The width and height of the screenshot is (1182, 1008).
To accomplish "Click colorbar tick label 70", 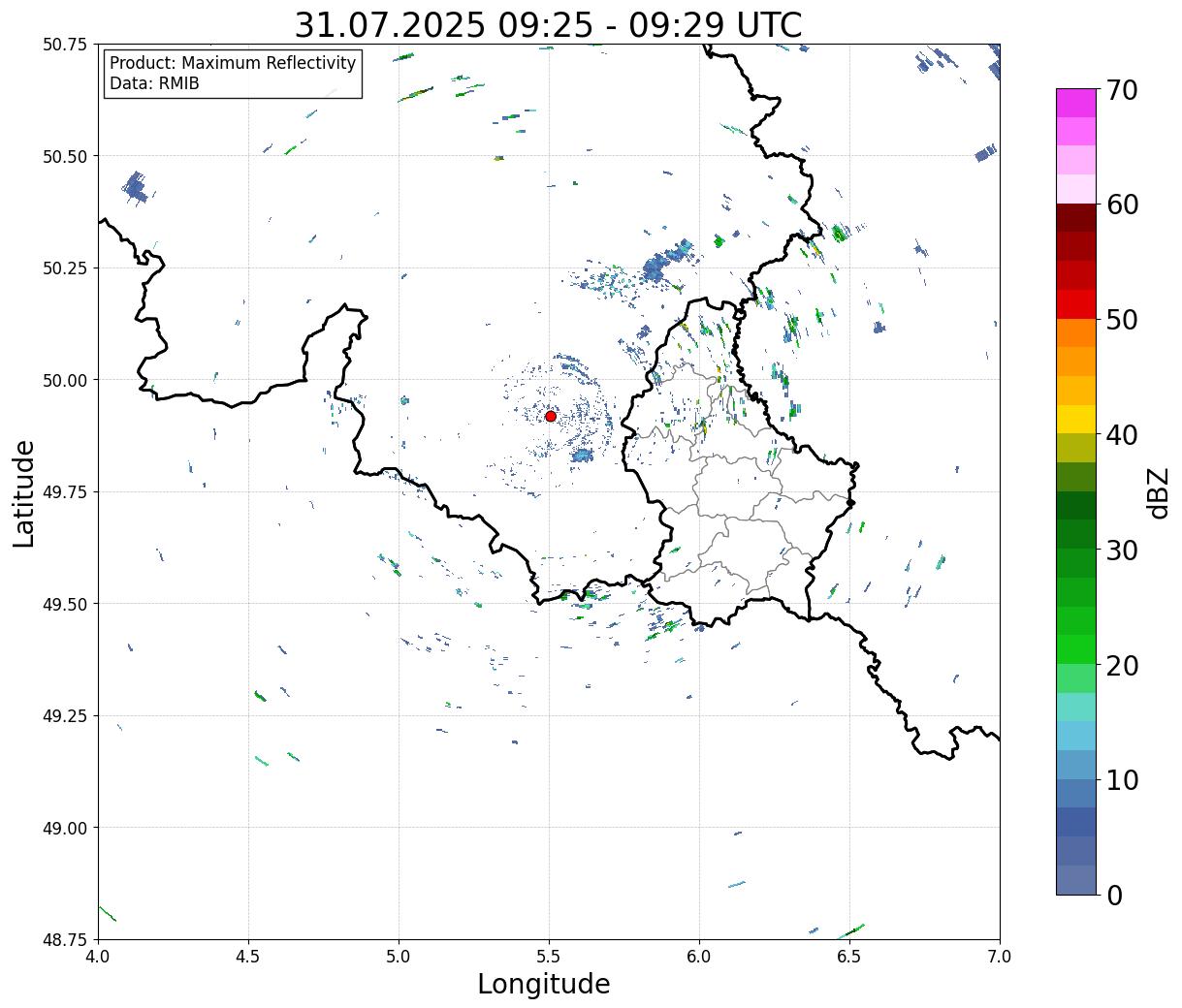I will click(x=1122, y=90).
